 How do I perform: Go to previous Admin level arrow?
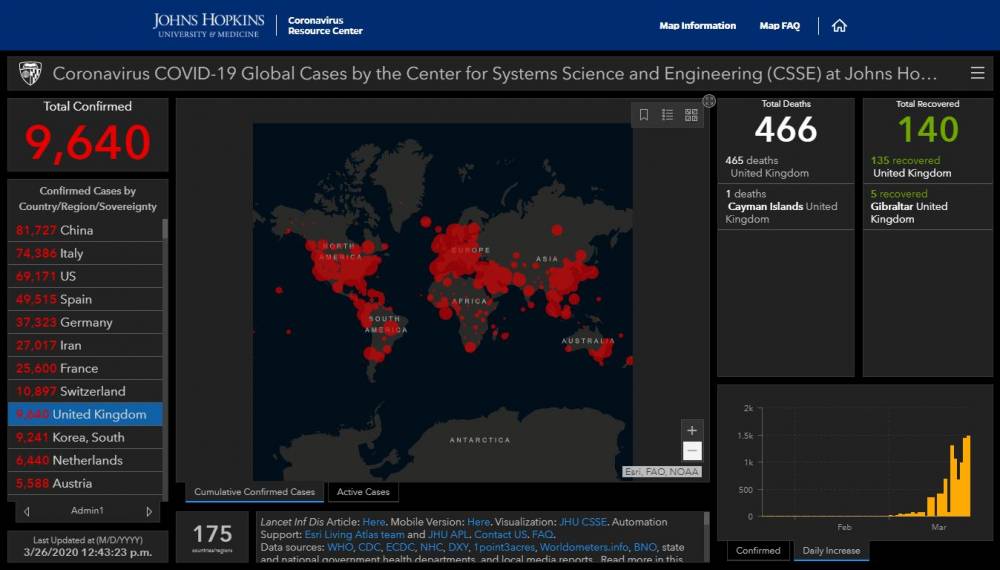26,511
